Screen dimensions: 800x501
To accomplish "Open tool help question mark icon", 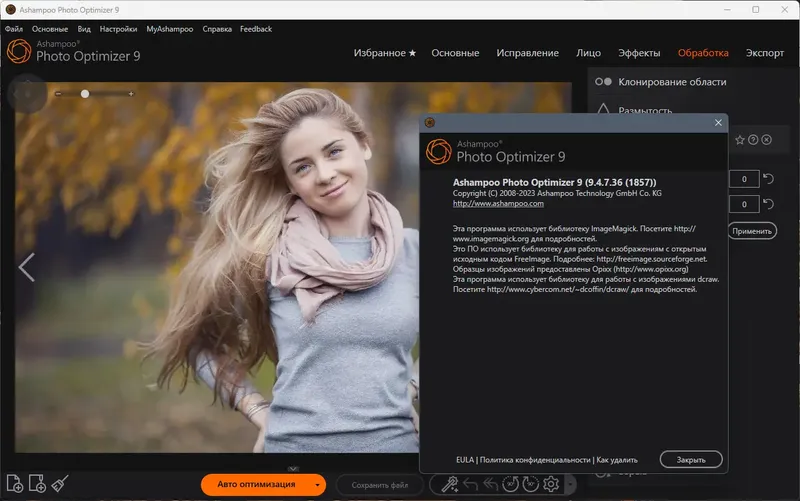I will pos(753,140).
